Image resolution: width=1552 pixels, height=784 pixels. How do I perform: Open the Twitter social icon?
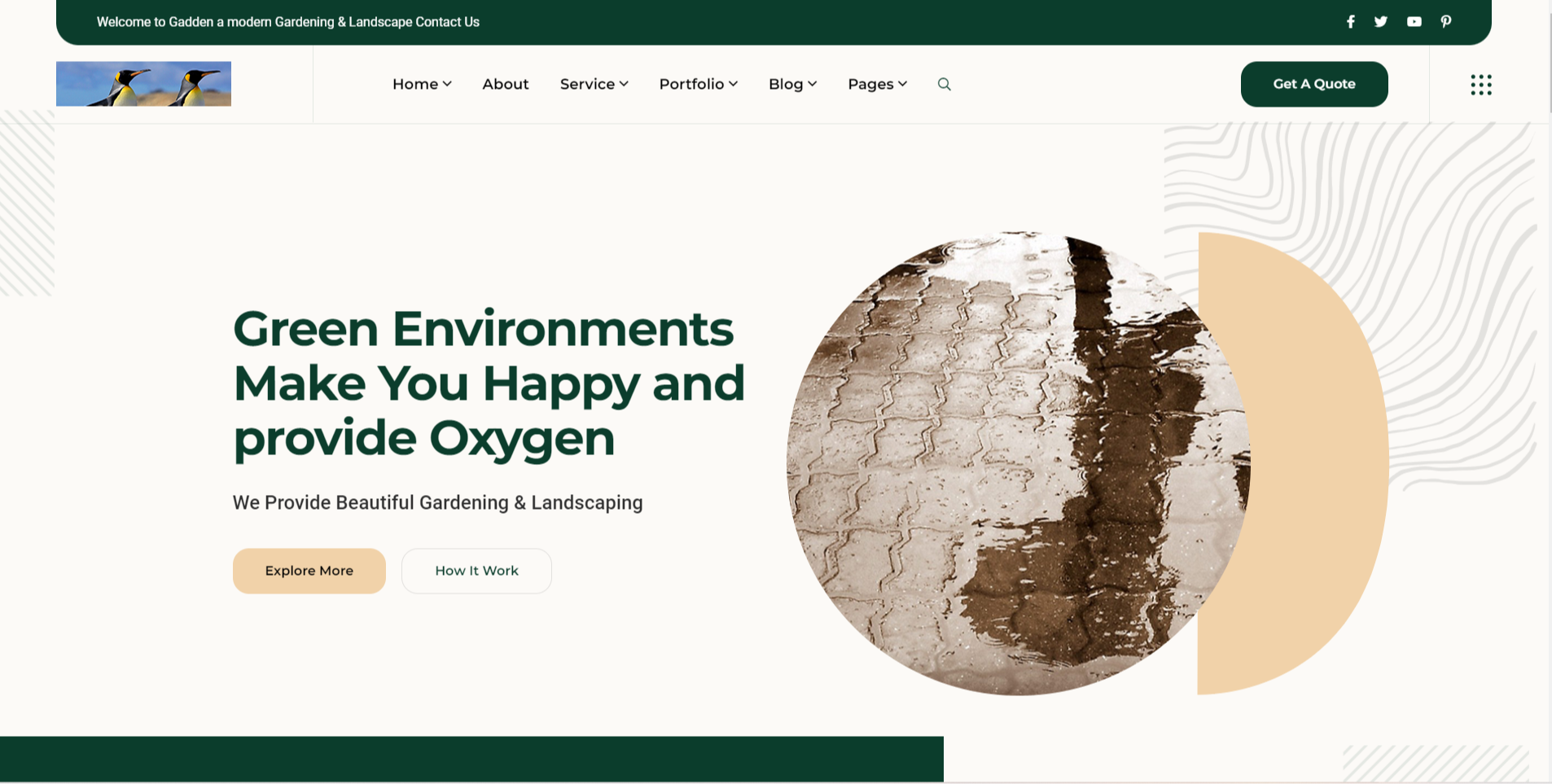point(1381,22)
